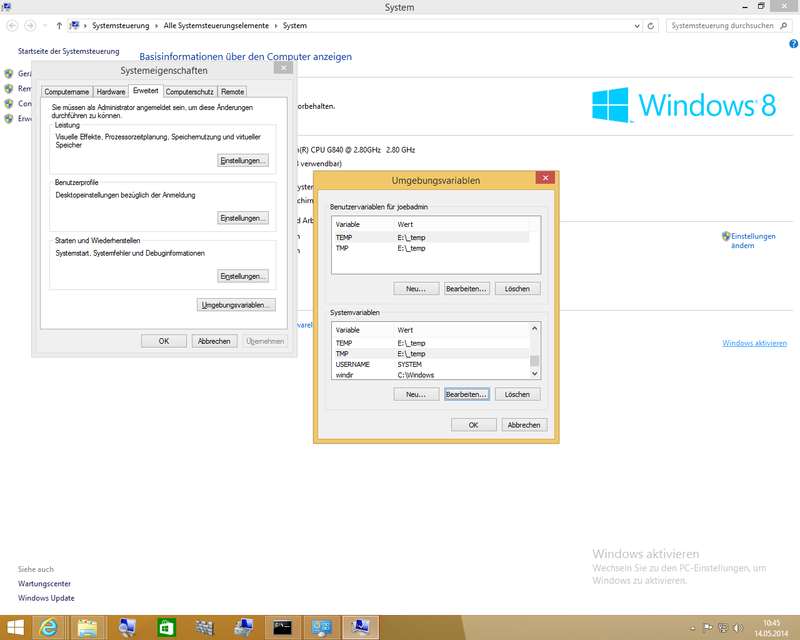Open the Hardware tab
The height and width of the screenshot is (640, 800).
pyautogui.click(x=111, y=91)
